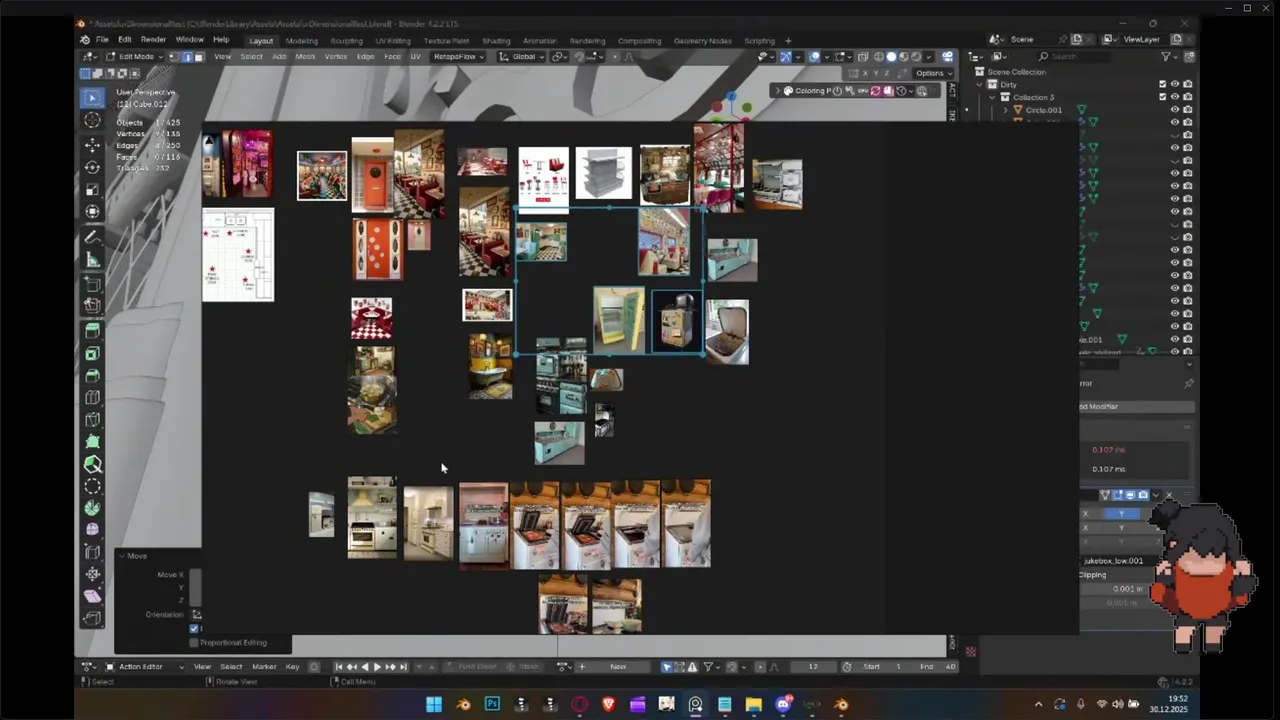Open the File menu
1280x720 pixels.
(x=102, y=40)
